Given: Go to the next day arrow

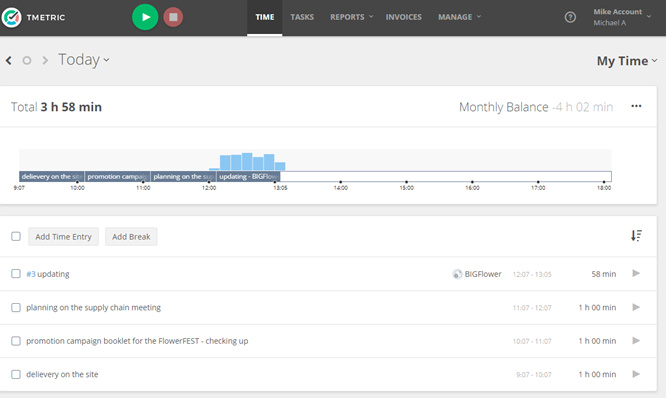Looking at the screenshot, I should (45, 60).
